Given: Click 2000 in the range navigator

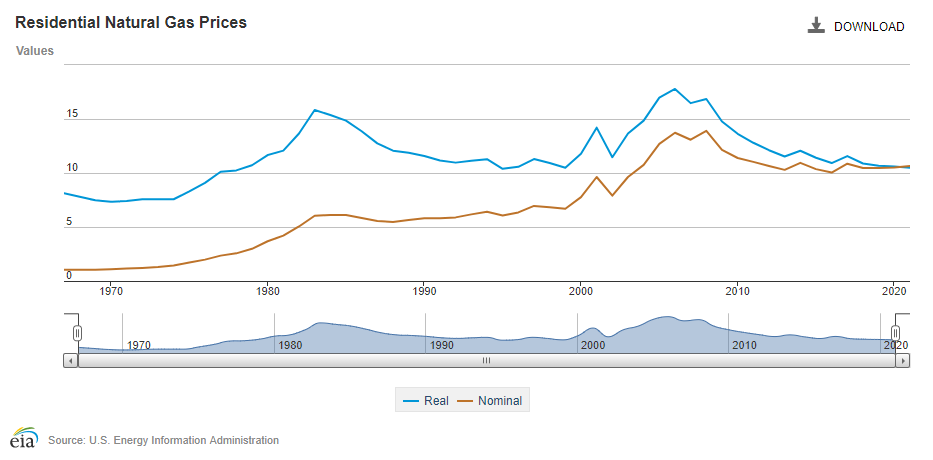Looking at the screenshot, I should click(x=593, y=345).
